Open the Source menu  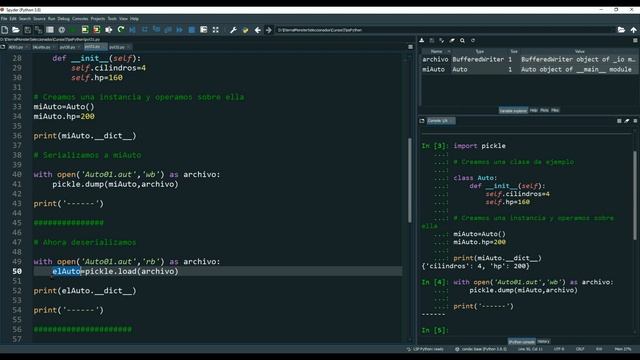pos(39,19)
